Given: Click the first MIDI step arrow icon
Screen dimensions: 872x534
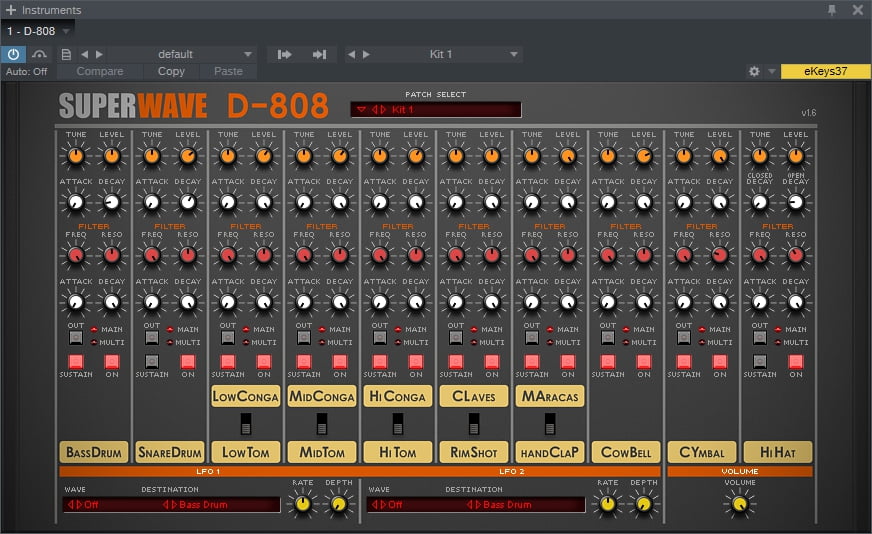Looking at the screenshot, I should (285, 54).
